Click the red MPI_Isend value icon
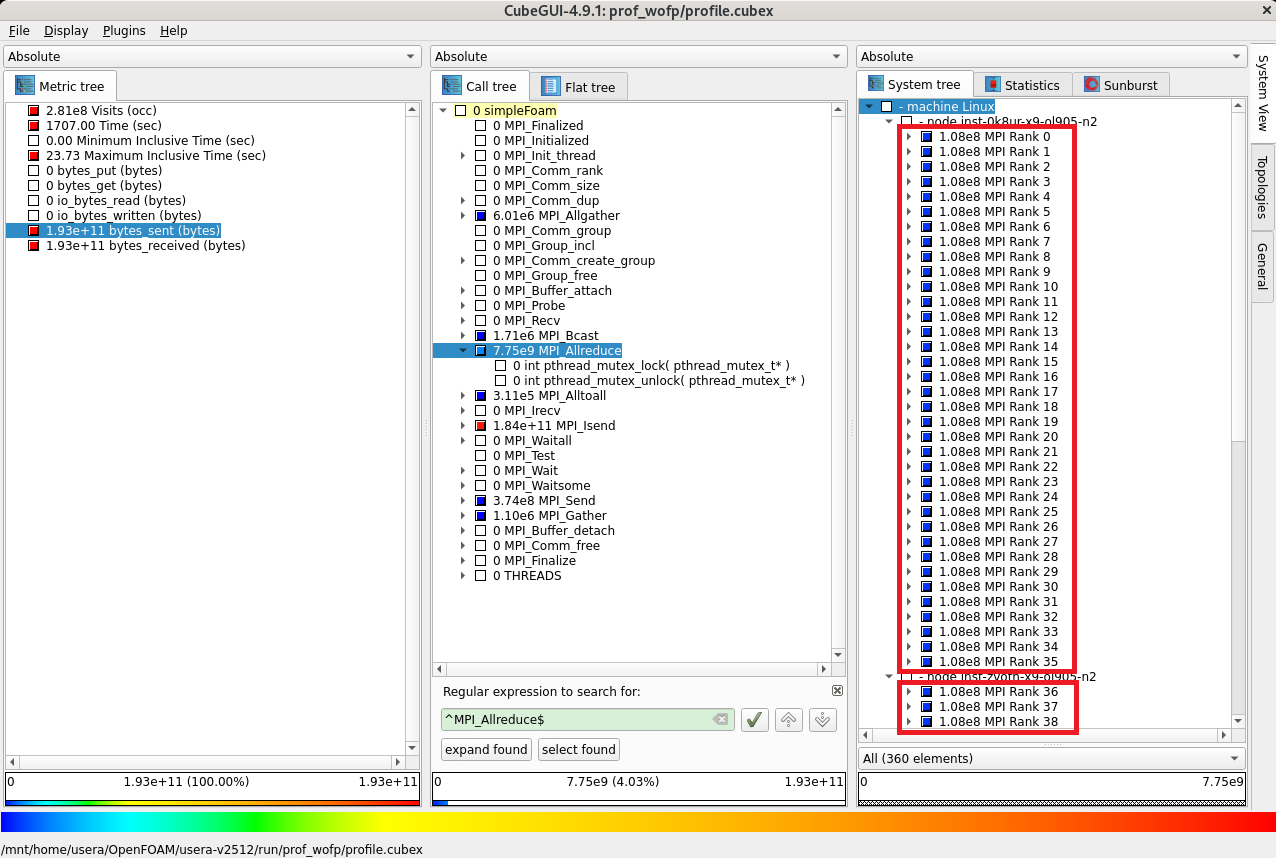 [481, 426]
